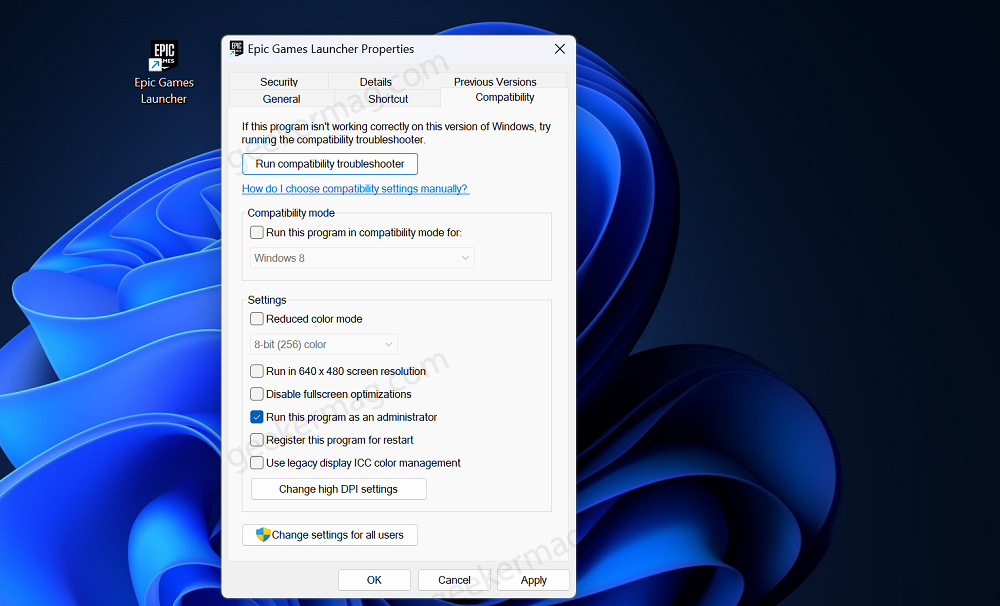
Task: Click the Epic Games Launcher Properties title text
Action: [331, 49]
